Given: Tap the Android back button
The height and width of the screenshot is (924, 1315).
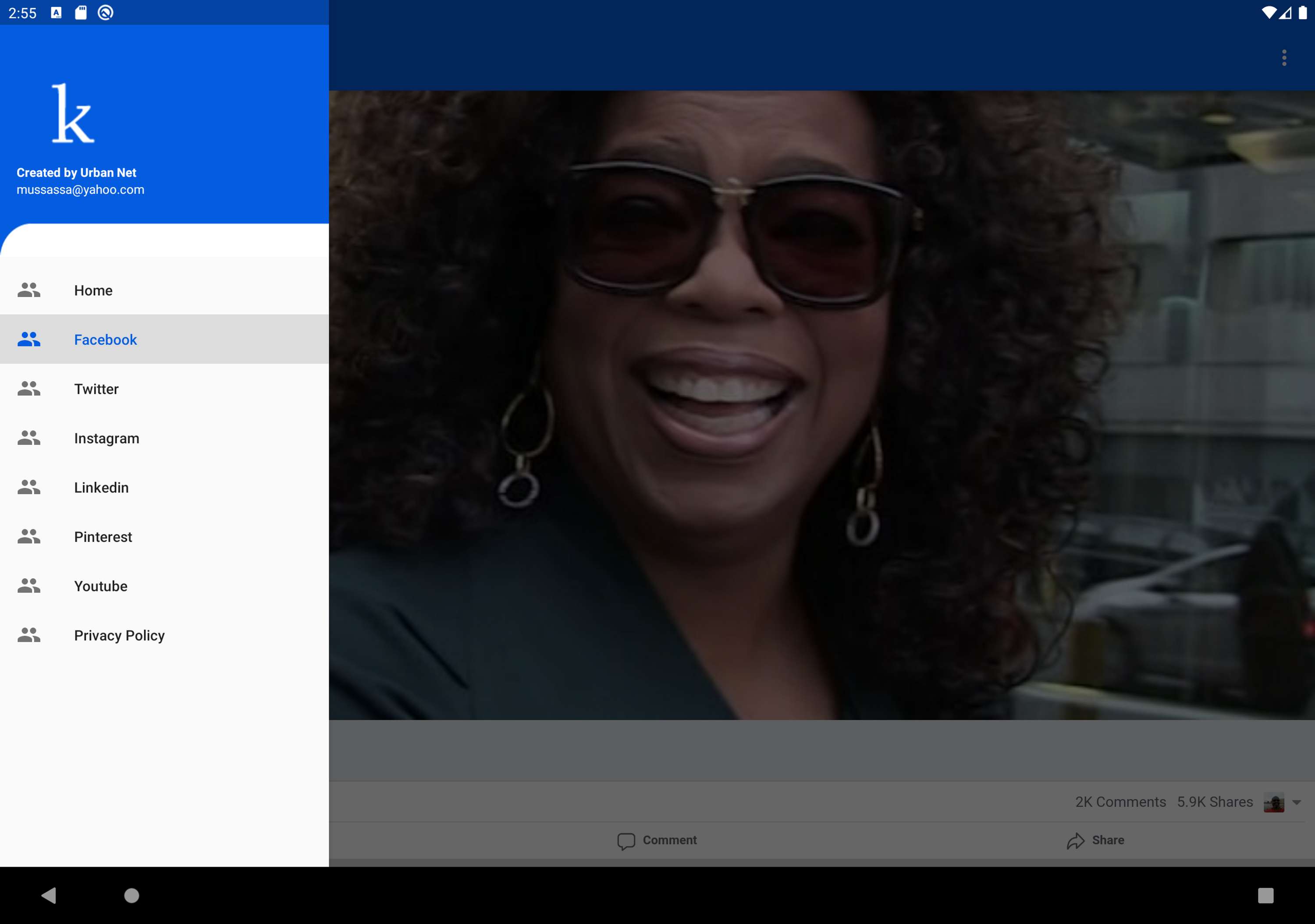Looking at the screenshot, I should [x=49, y=895].
